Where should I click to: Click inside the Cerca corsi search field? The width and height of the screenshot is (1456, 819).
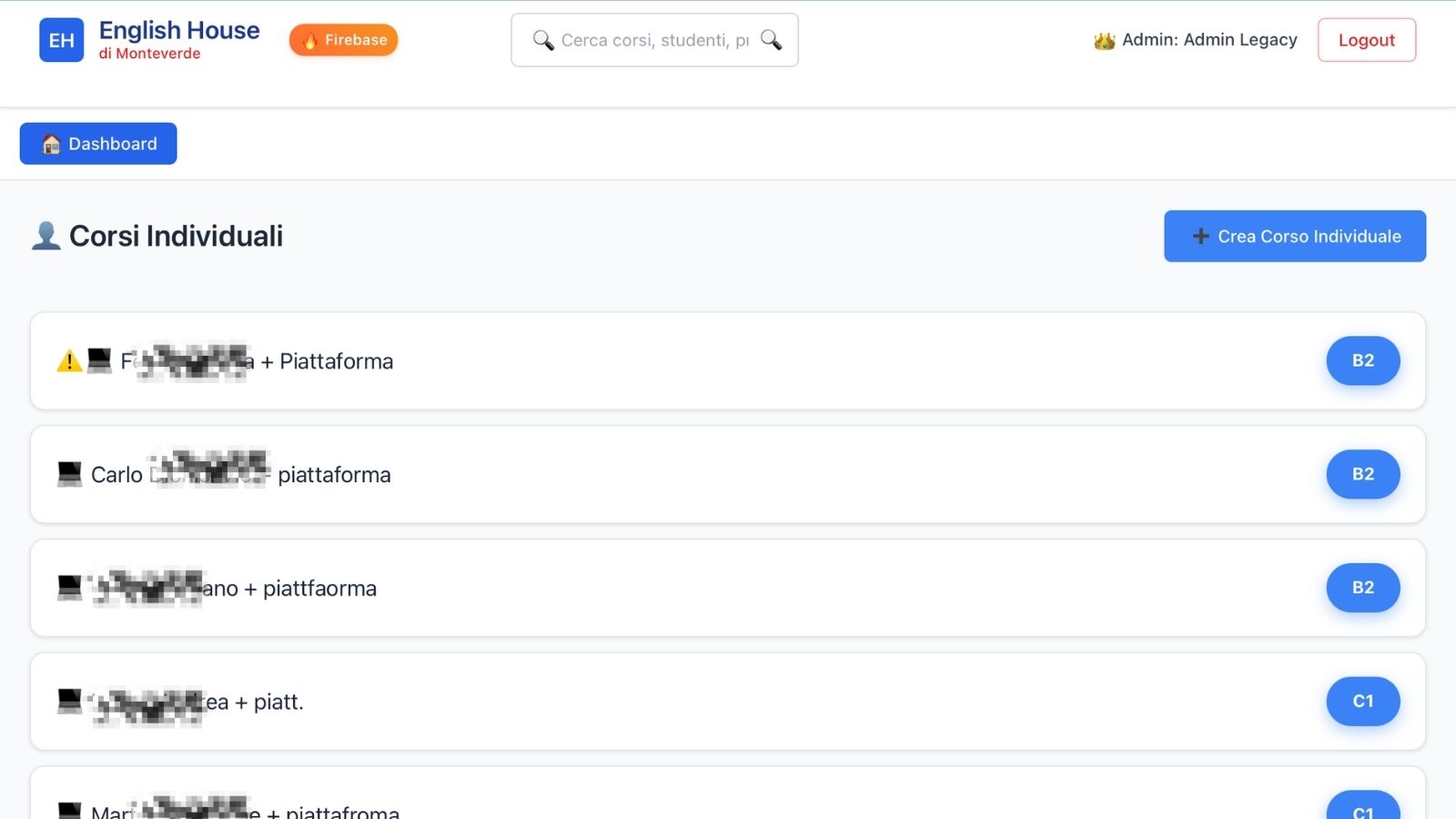(x=654, y=40)
